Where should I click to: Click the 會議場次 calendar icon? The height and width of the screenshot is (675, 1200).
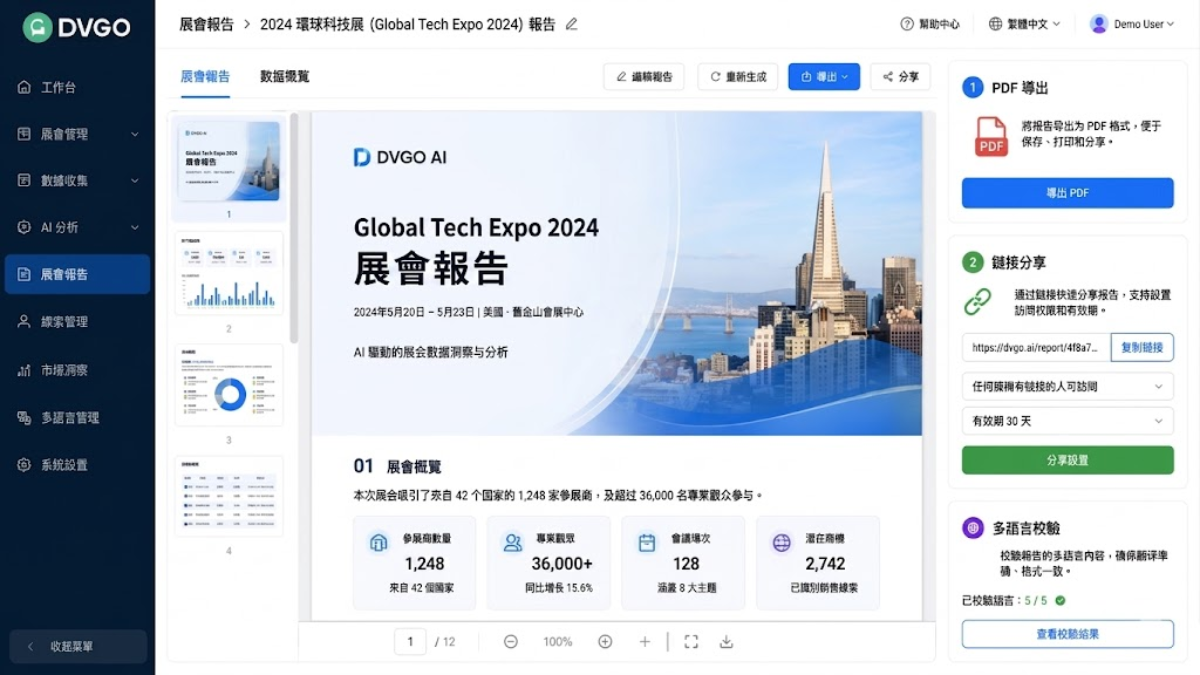[647, 543]
